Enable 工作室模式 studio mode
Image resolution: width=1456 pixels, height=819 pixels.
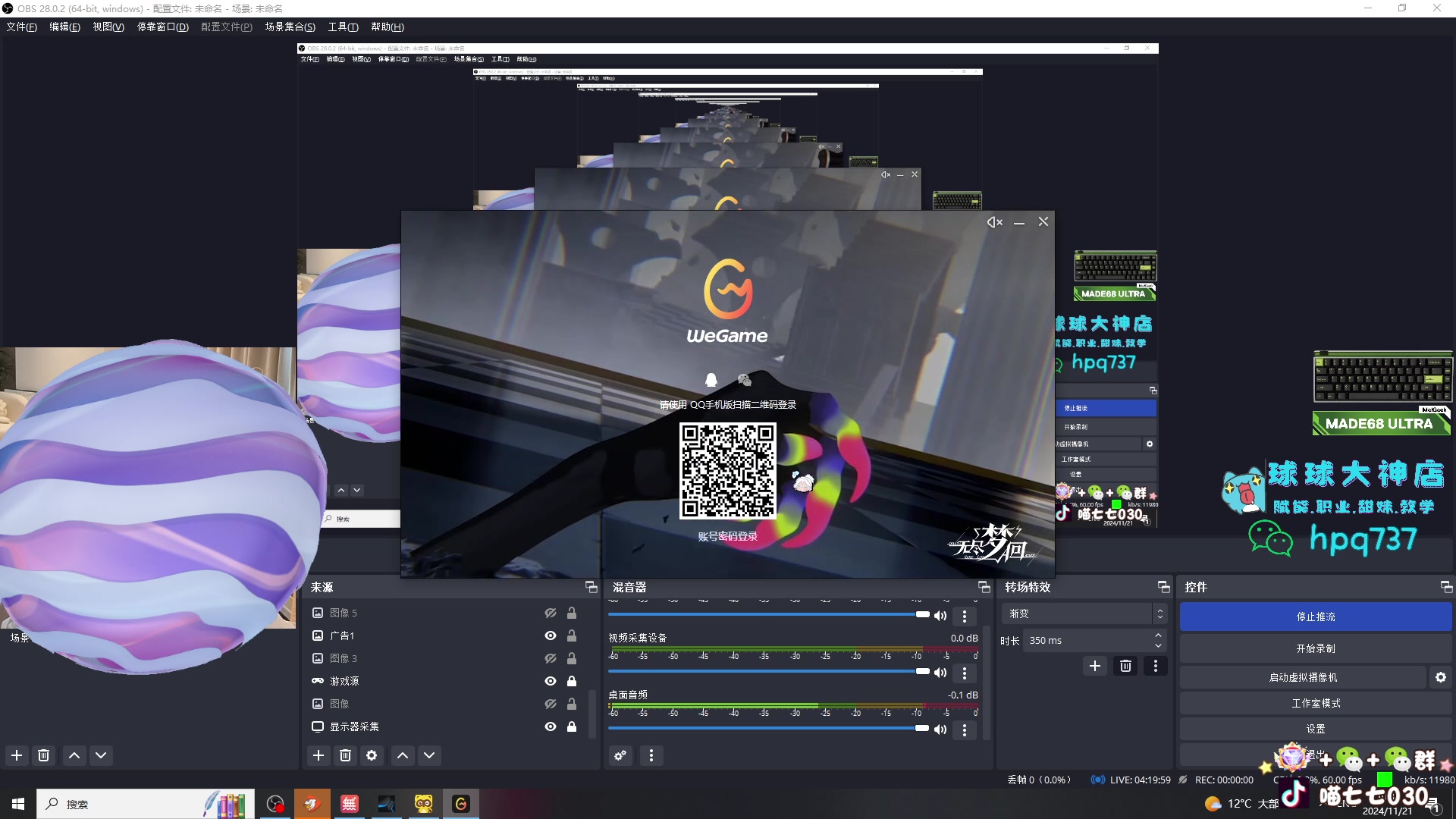[1316, 703]
